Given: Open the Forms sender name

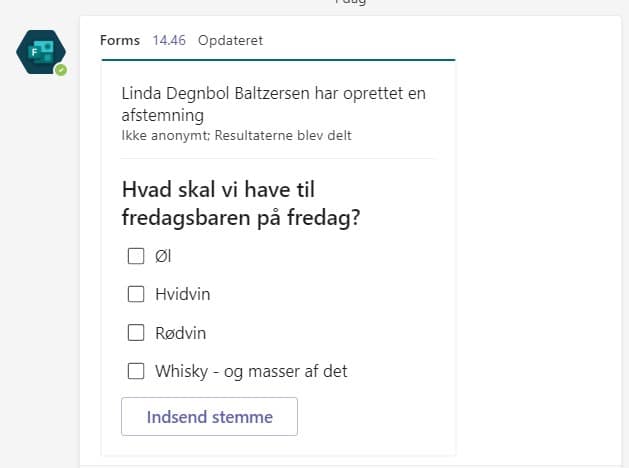Looking at the screenshot, I should [x=120, y=41].
